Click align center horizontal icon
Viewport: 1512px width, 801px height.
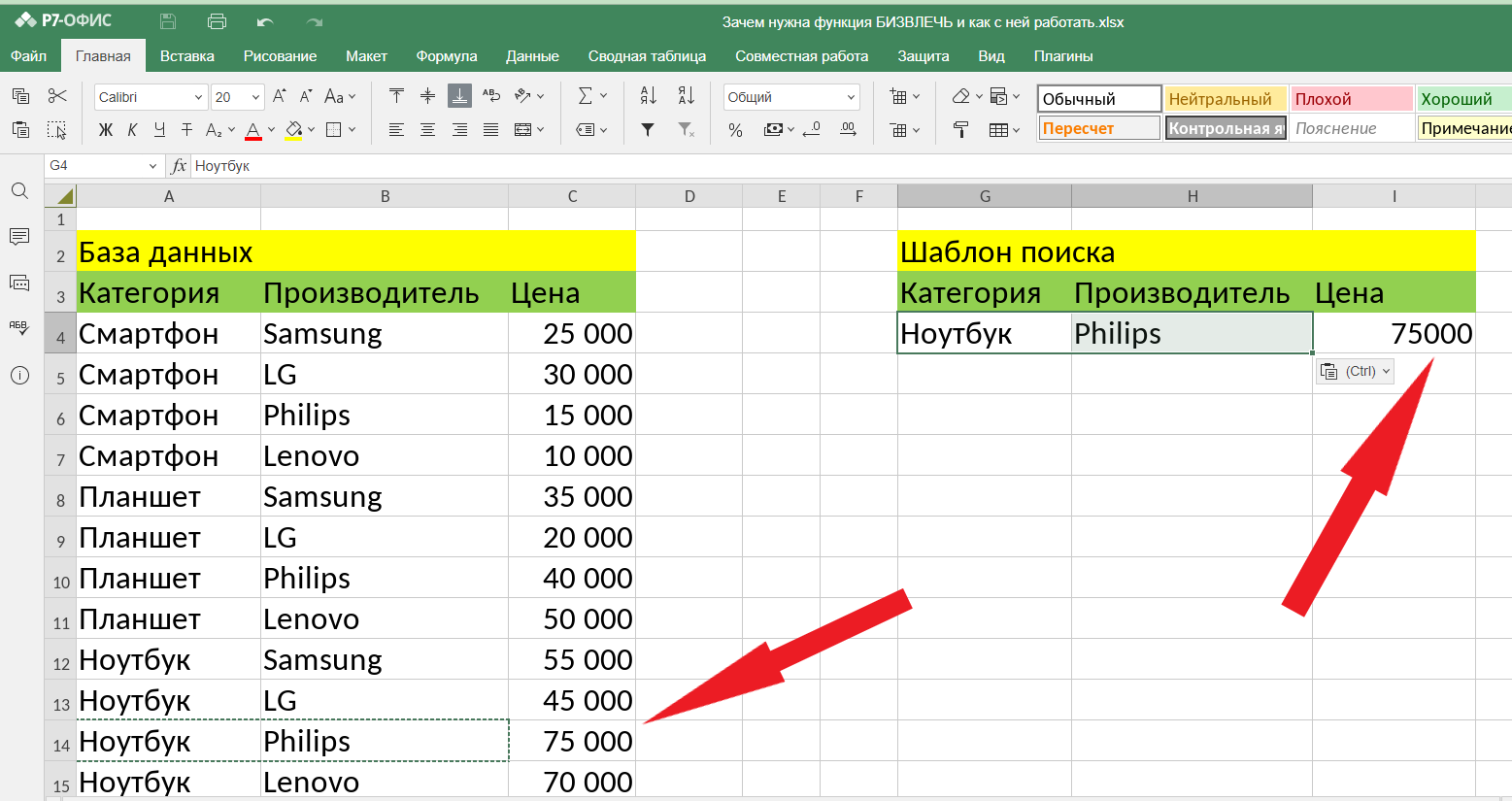coord(427,129)
